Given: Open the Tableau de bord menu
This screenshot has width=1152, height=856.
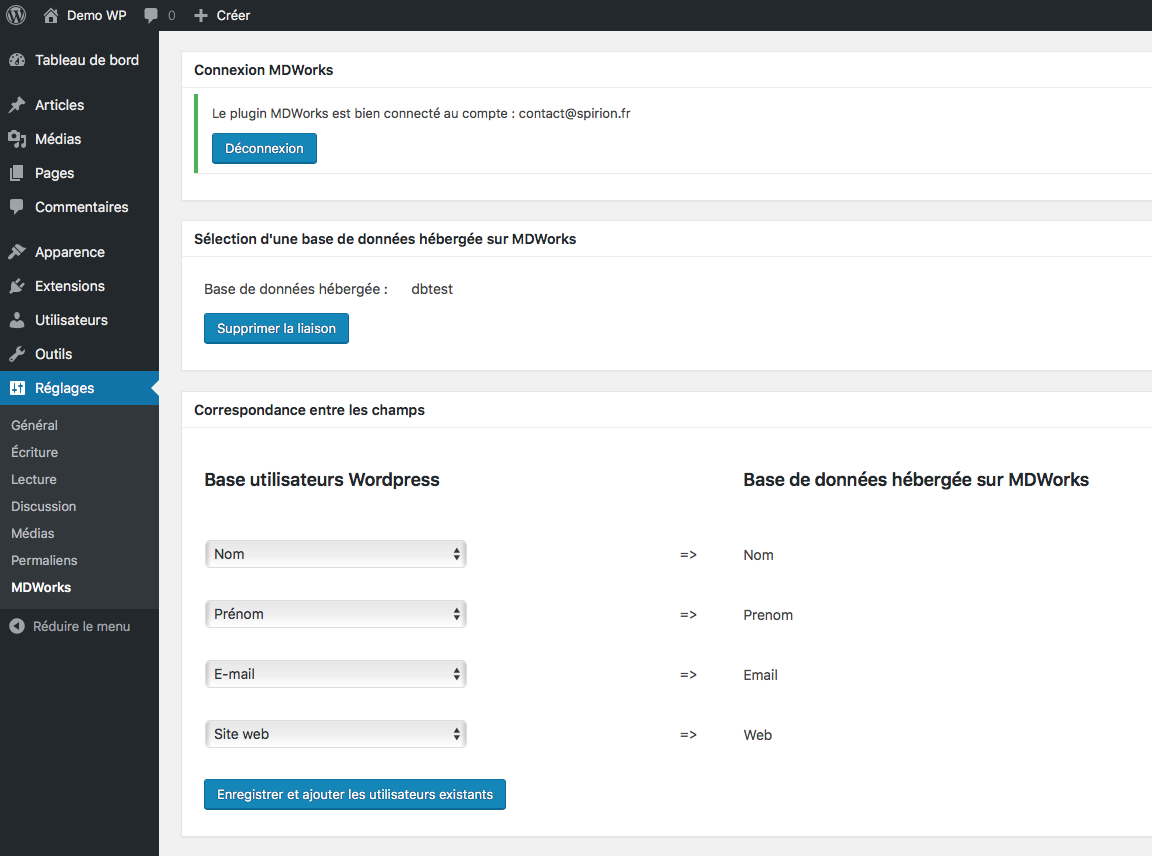Looking at the screenshot, I should [79, 60].
